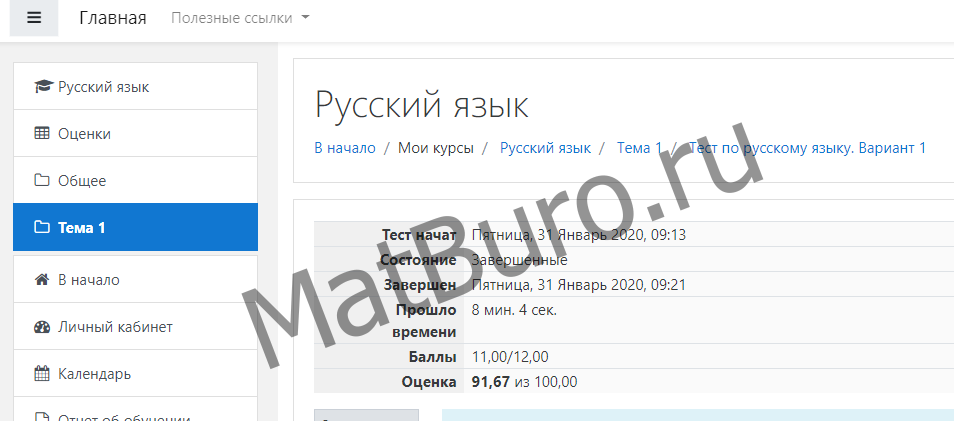Click breadcrumb link В начало

tap(345, 148)
